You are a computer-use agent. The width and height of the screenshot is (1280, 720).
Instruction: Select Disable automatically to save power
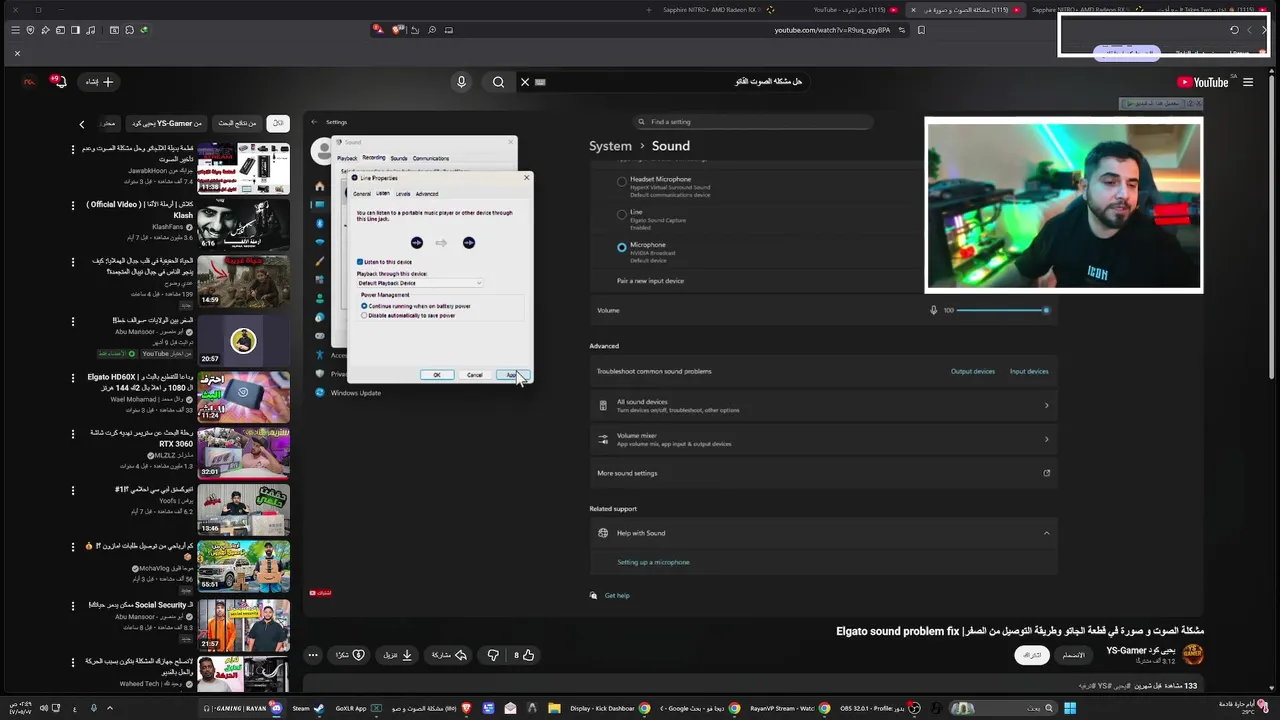click(364, 315)
